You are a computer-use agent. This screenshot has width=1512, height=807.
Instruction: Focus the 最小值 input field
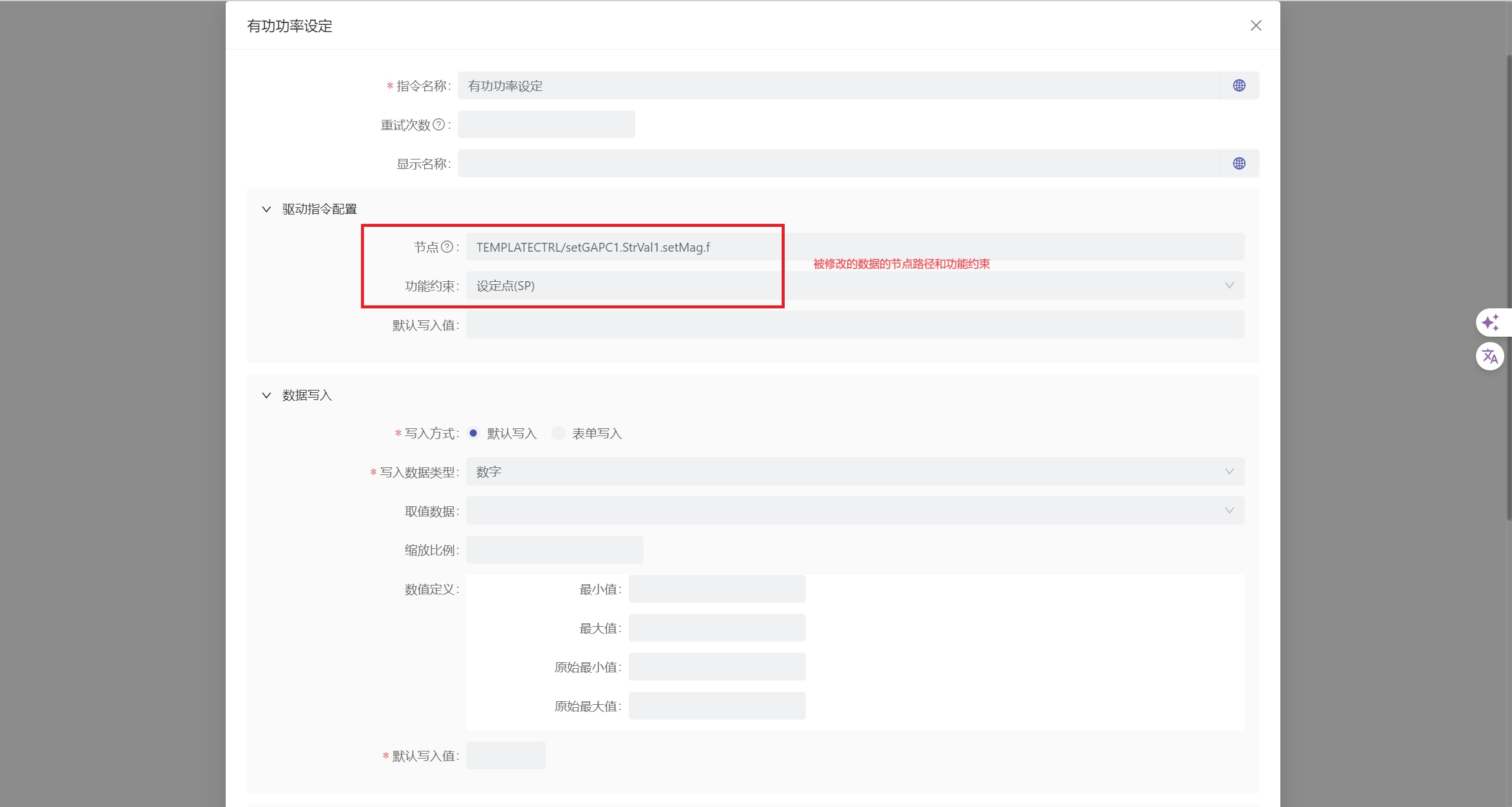tap(717, 589)
